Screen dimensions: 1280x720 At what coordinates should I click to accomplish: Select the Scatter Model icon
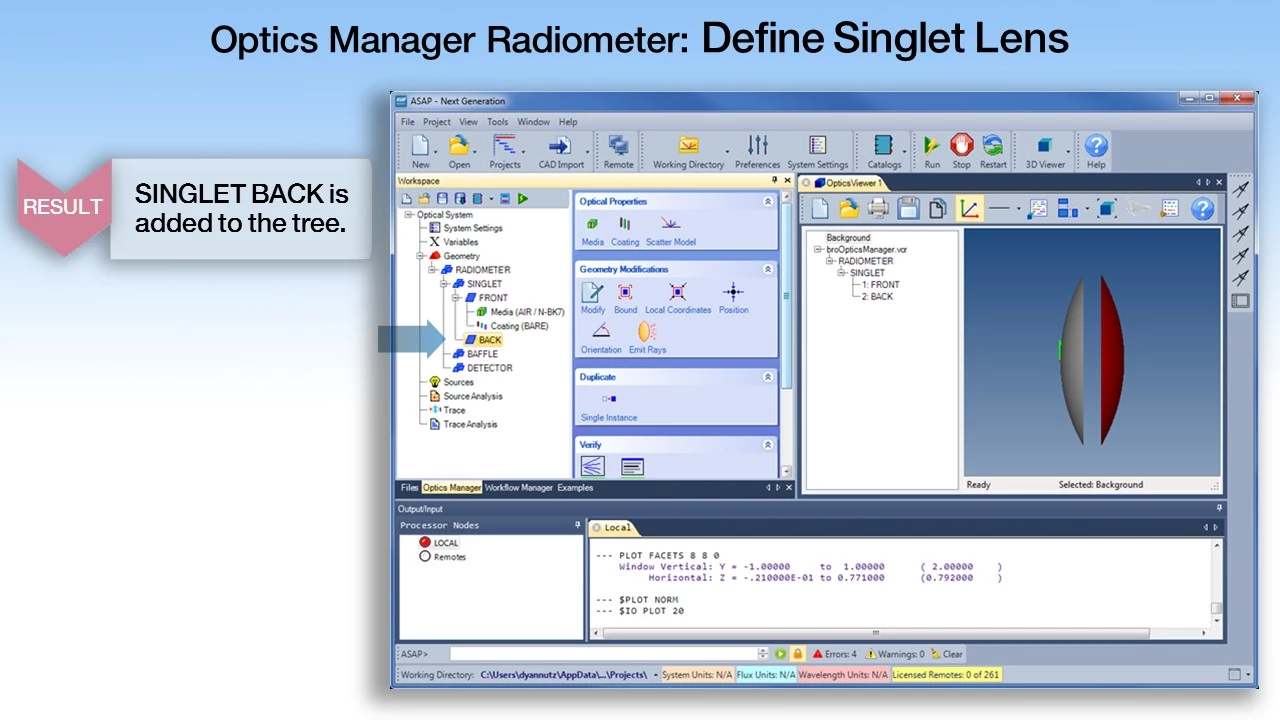[670, 225]
